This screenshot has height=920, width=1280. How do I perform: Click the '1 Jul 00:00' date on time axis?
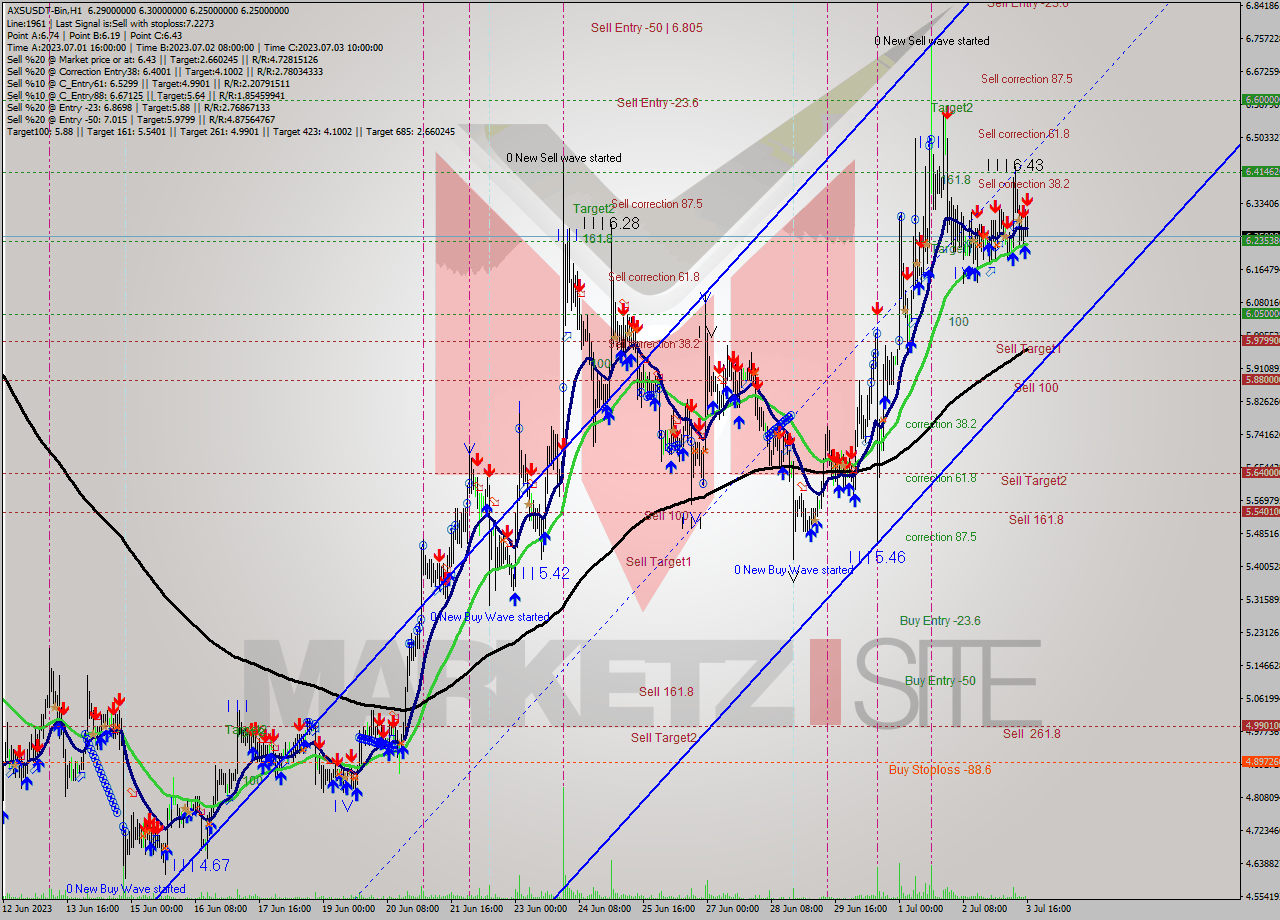(x=921, y=909)
